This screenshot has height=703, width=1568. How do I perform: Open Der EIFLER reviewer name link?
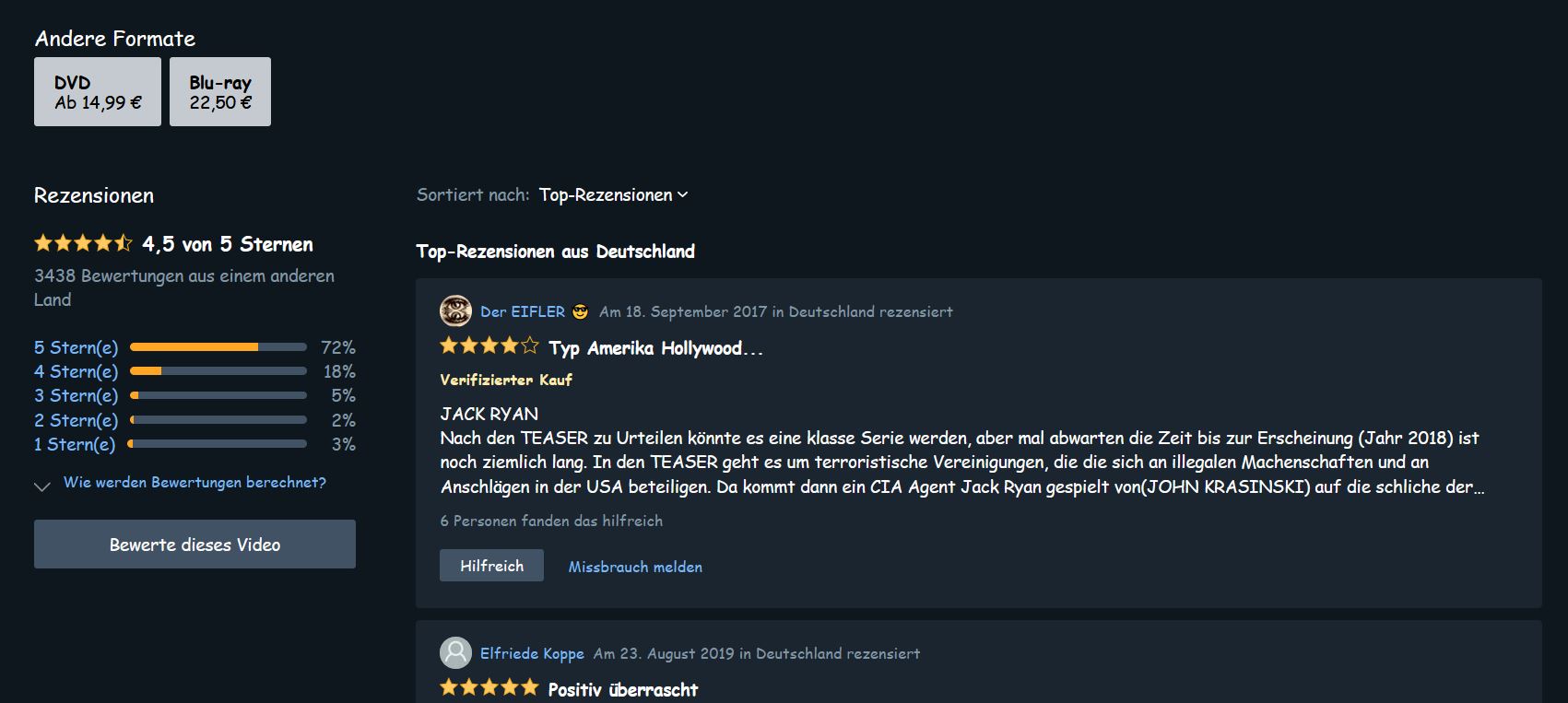click(523, 311)
